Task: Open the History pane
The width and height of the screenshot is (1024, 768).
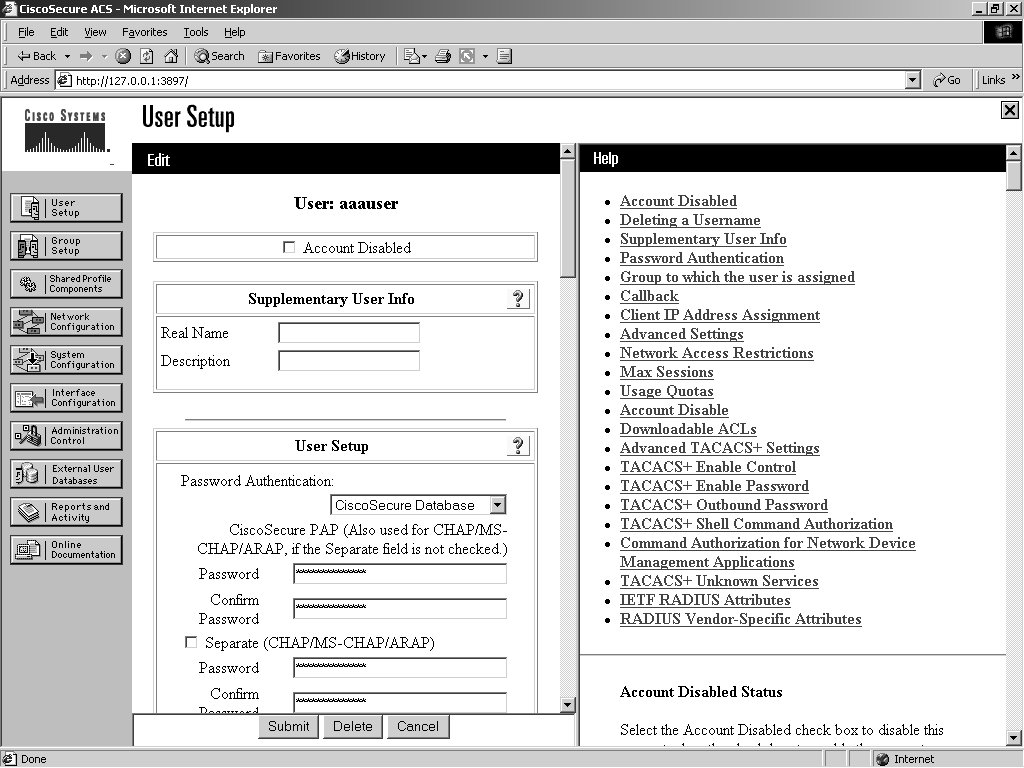Action: pos(360,56)
